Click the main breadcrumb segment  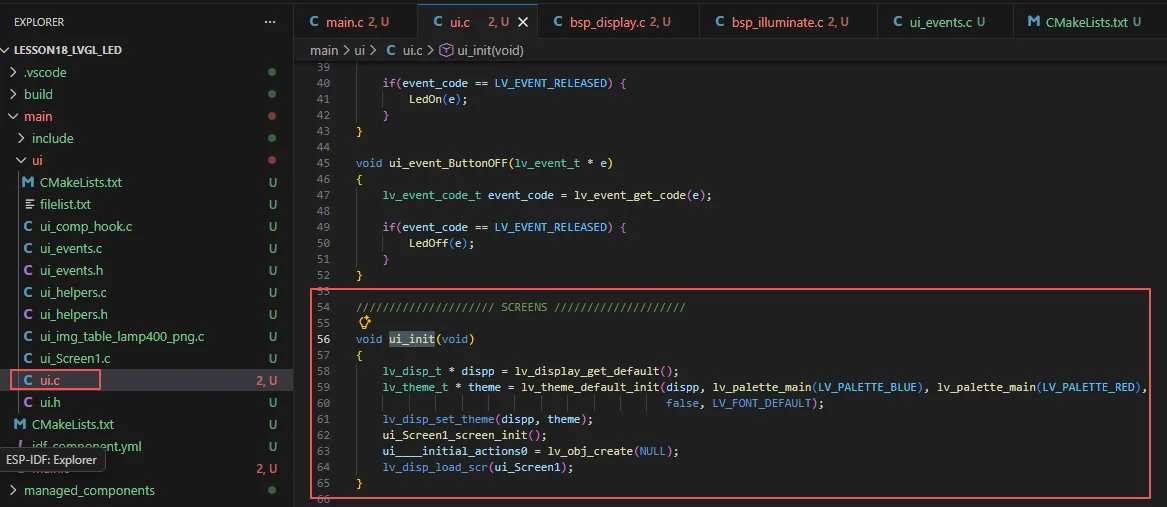tap(324, 50)
